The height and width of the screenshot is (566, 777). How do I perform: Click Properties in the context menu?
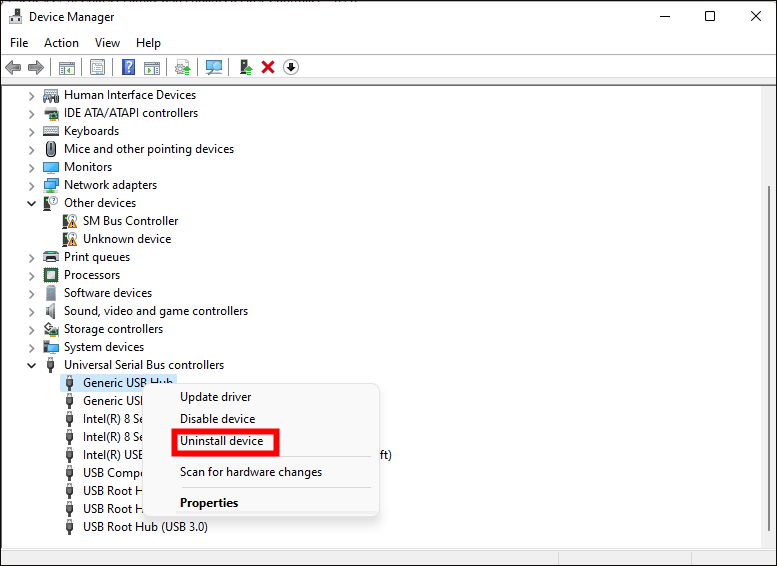[x=209, y=503]
